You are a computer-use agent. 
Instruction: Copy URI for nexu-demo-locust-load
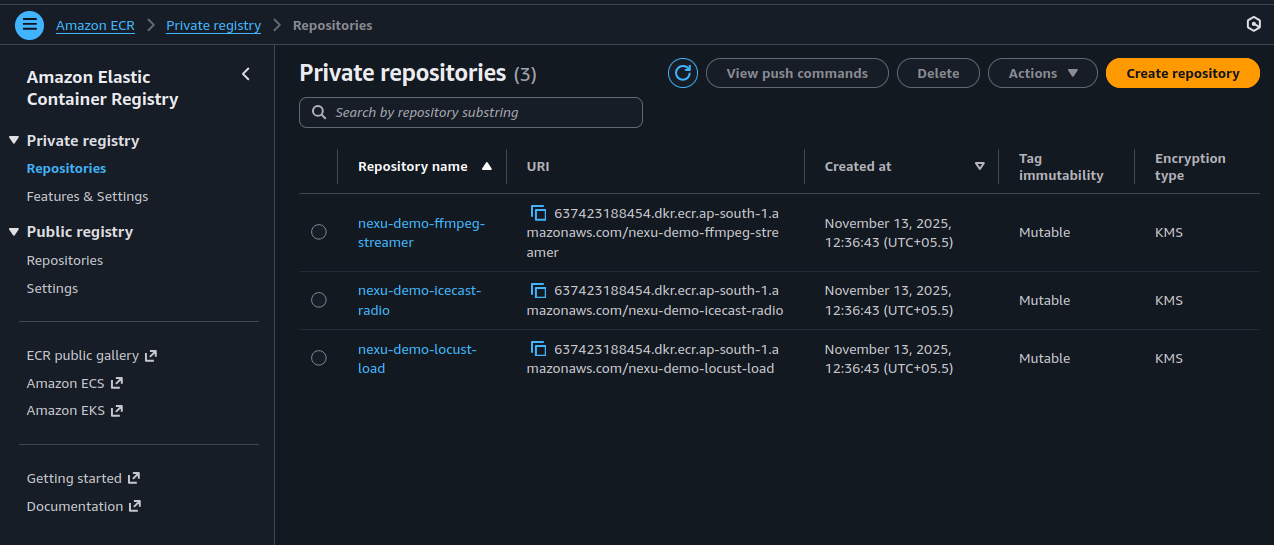click(x=539, y=349)
